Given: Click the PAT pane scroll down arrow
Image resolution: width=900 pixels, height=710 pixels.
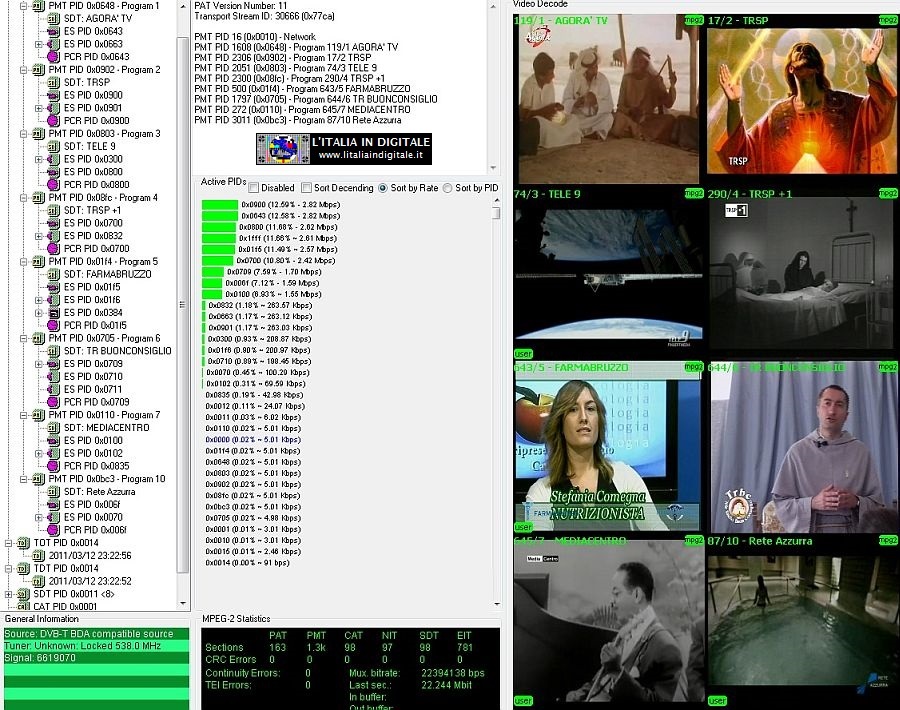Looking at the screenshot, I should (493, 168).
